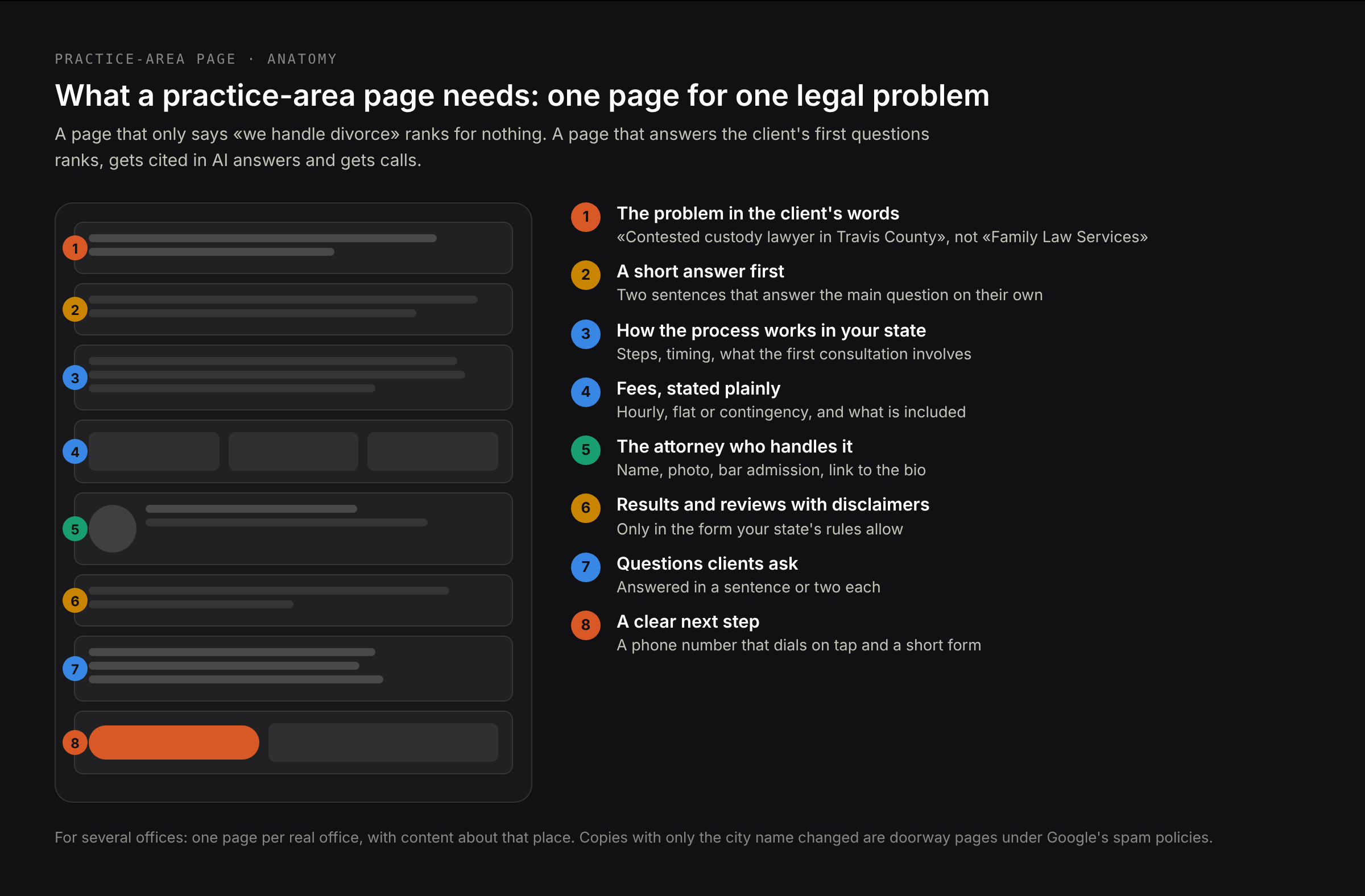Click the subtitle starting "A page that only says"
1365x896 pixels.
click(492, 147)
